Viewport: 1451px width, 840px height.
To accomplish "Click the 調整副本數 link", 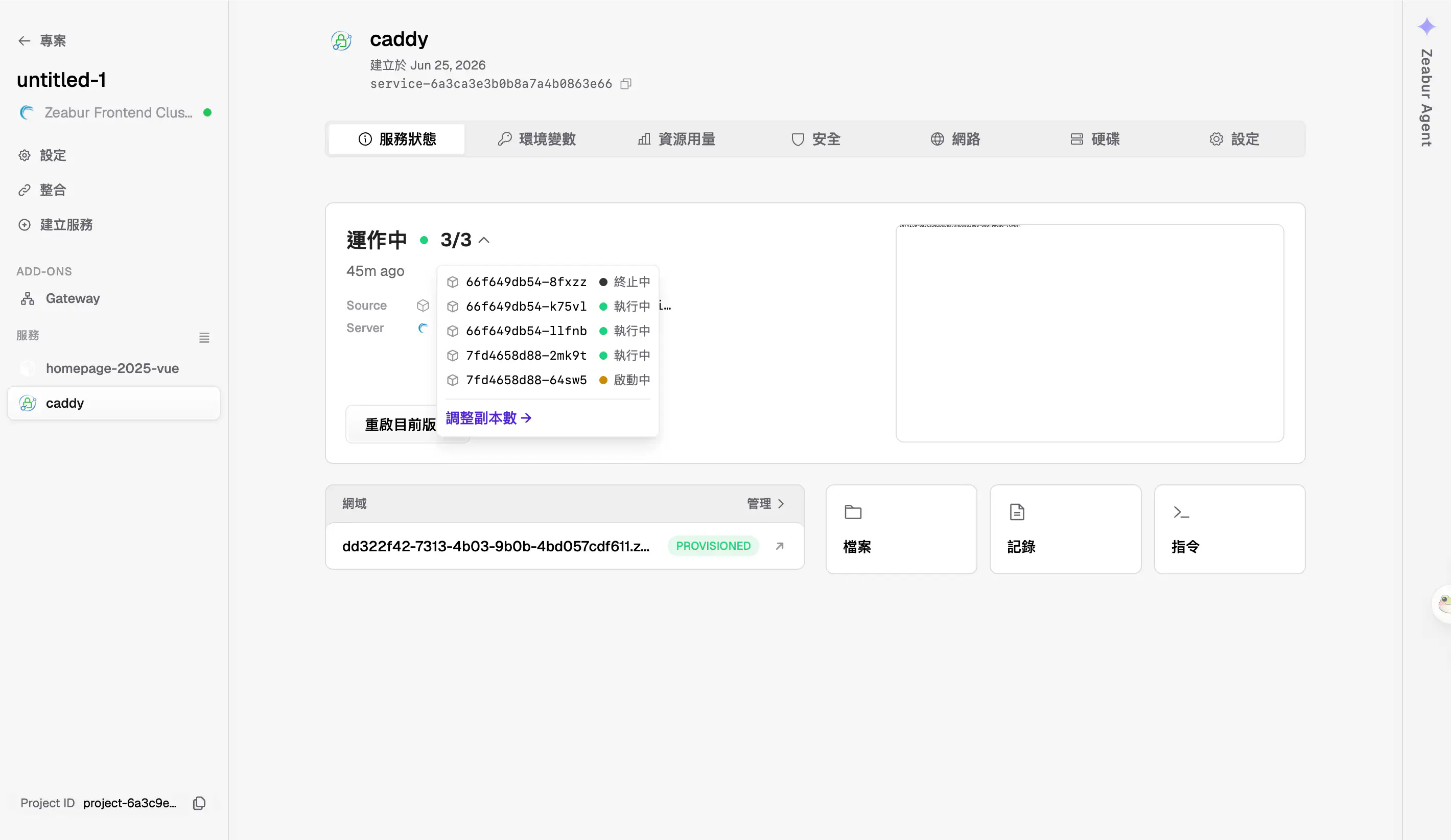I will click(488, 418).
